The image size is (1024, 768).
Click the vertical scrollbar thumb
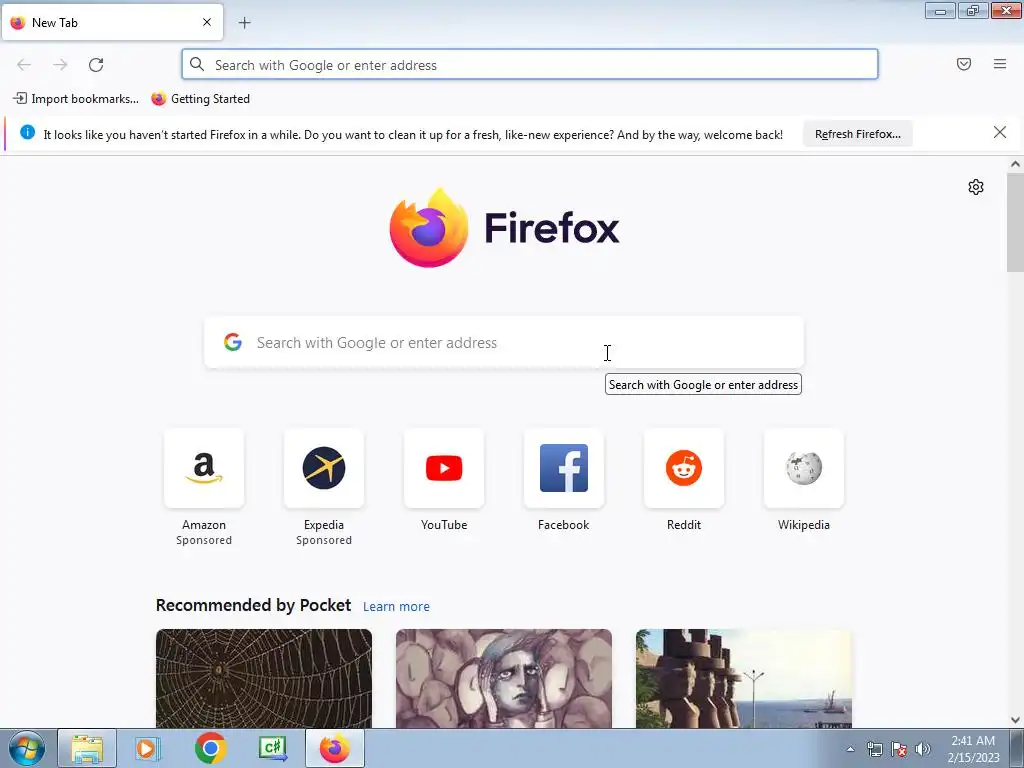click(x=1015, y=222)
